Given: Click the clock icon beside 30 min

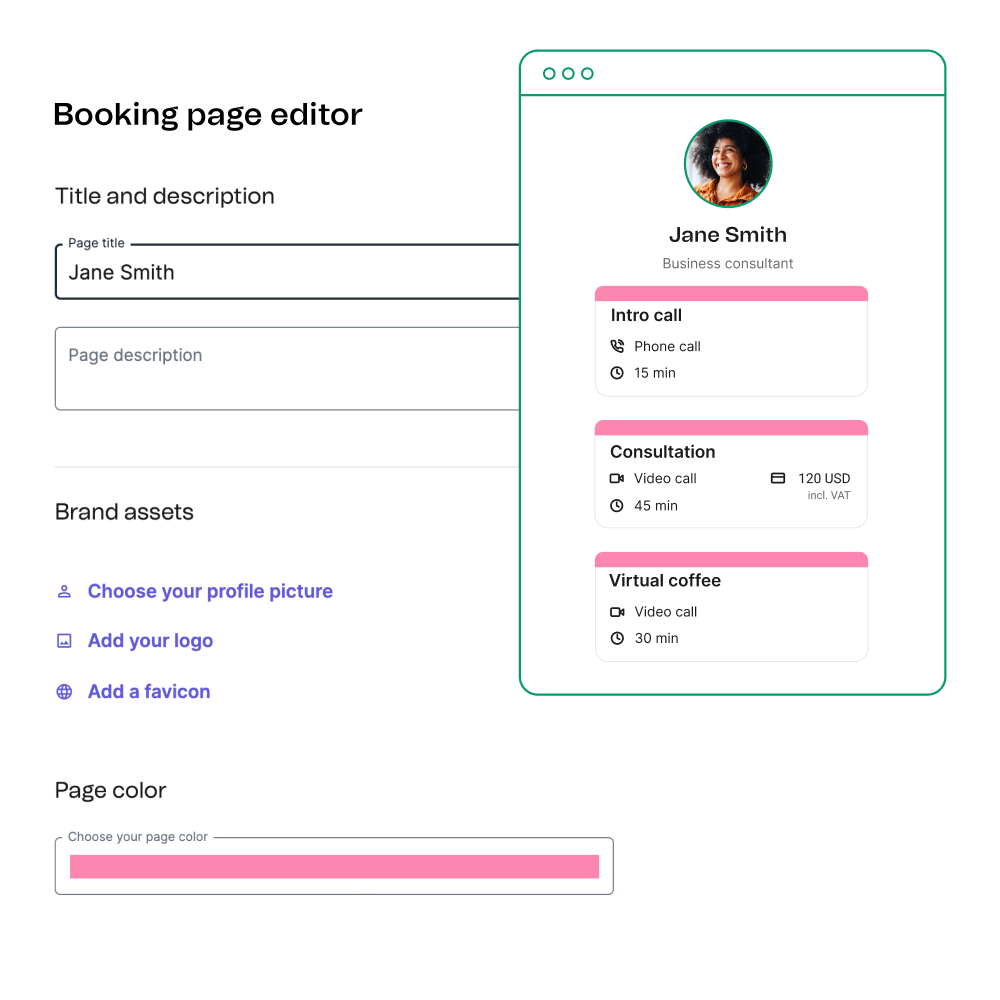Looking at the screenshot, I should (x=617, y=638).
